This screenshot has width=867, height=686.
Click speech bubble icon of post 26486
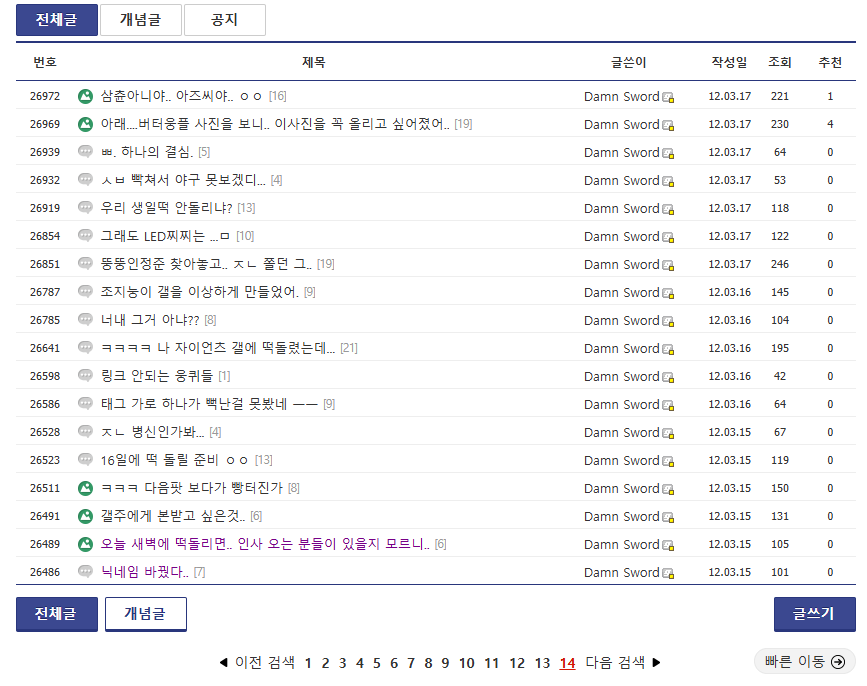(85, 572)
